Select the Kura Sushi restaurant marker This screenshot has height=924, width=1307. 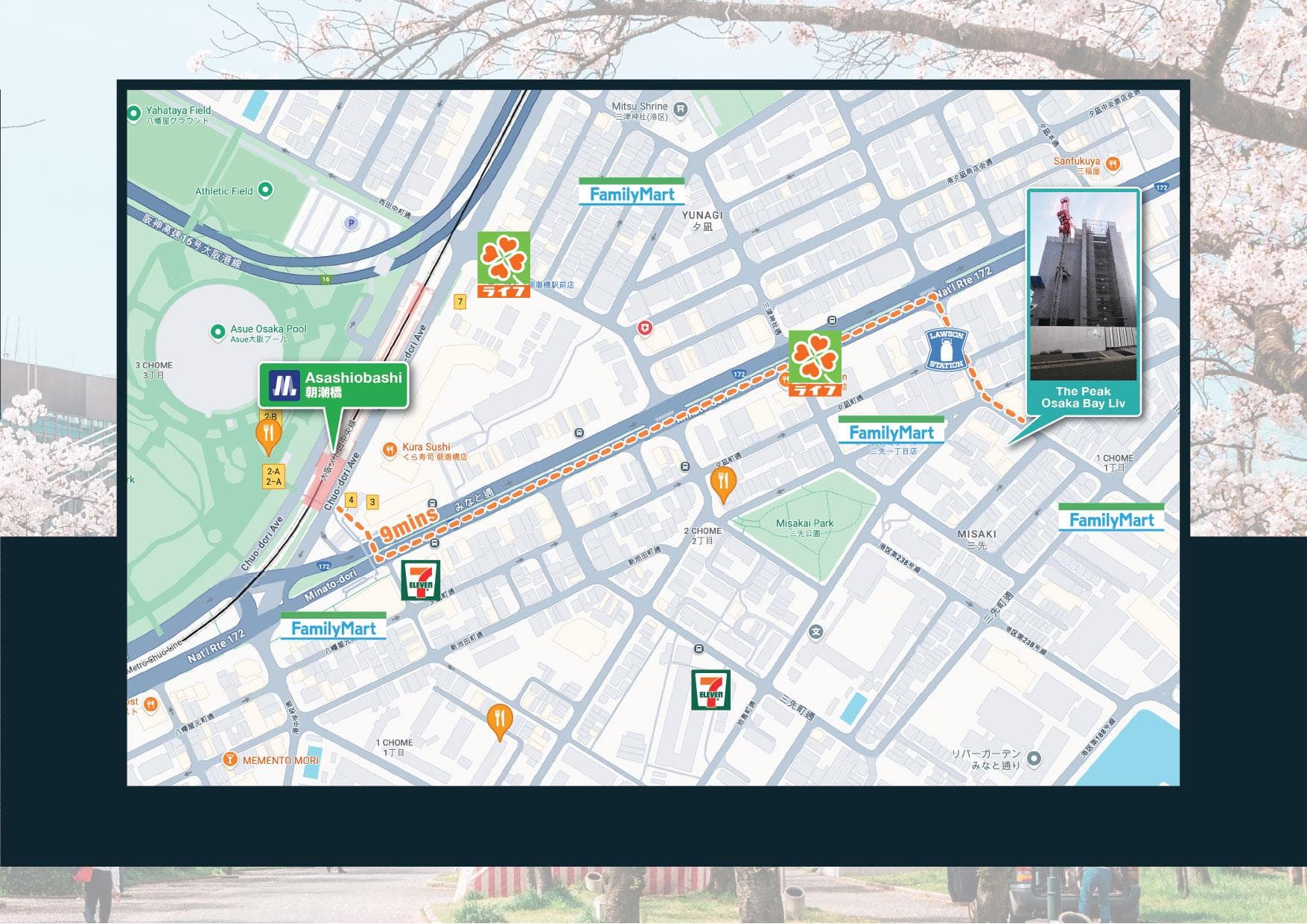(x=389, y=450)
